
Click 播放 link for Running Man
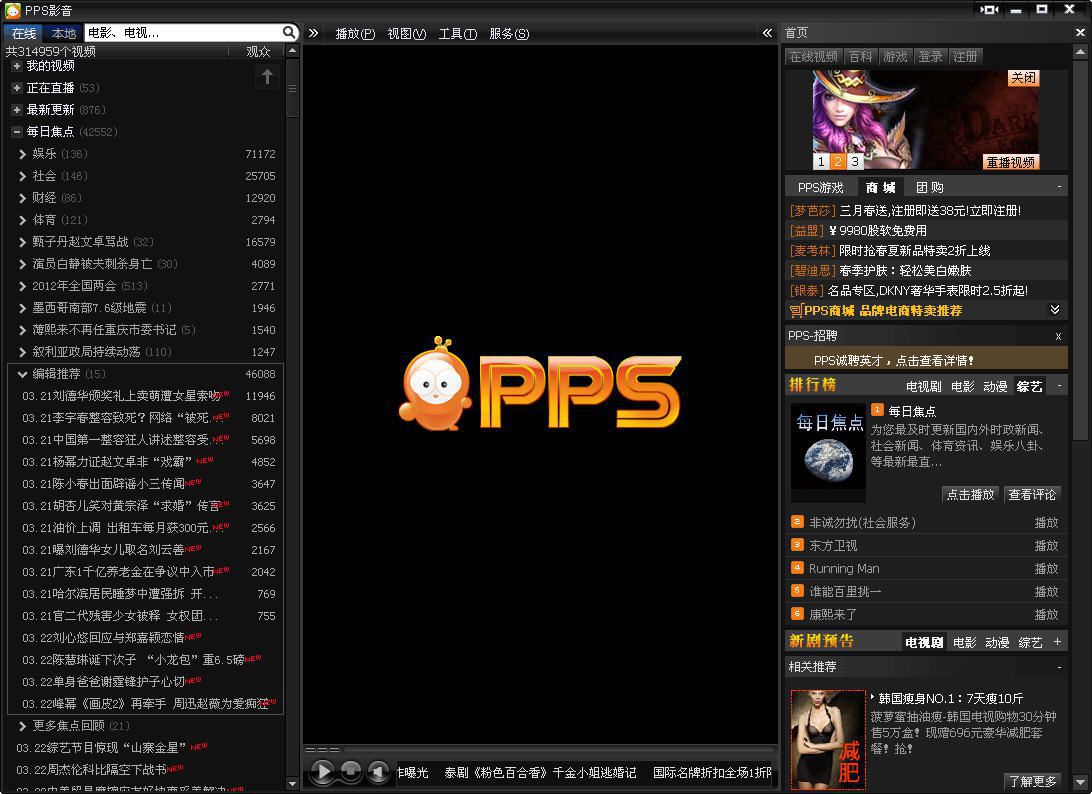coord(1046,568)
